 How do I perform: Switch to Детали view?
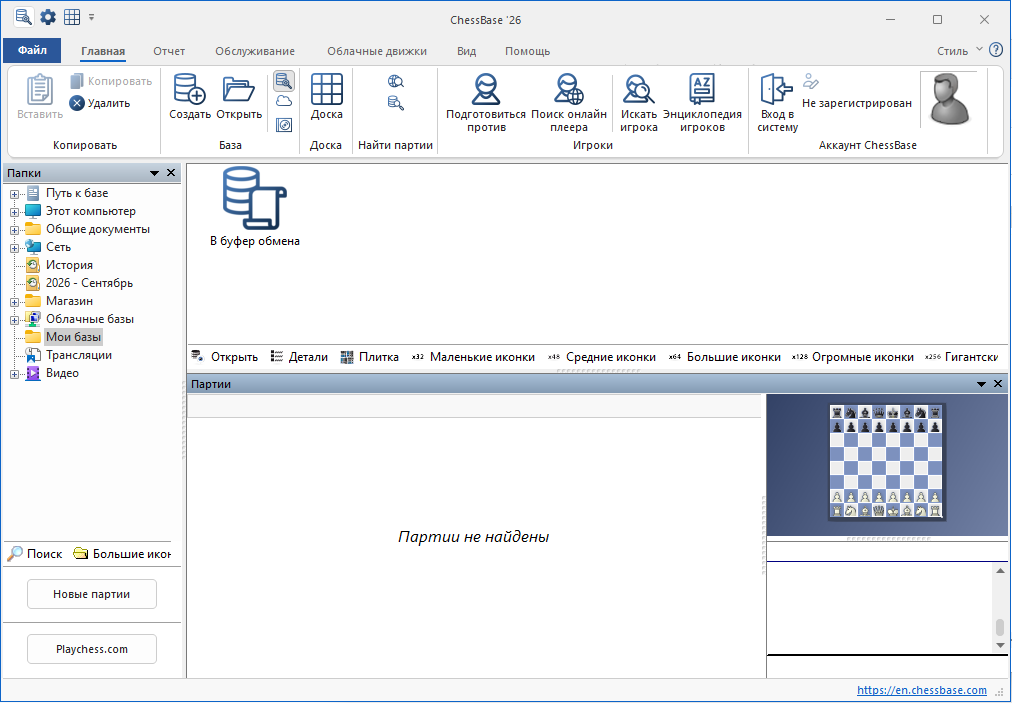(x=299, y=357)
